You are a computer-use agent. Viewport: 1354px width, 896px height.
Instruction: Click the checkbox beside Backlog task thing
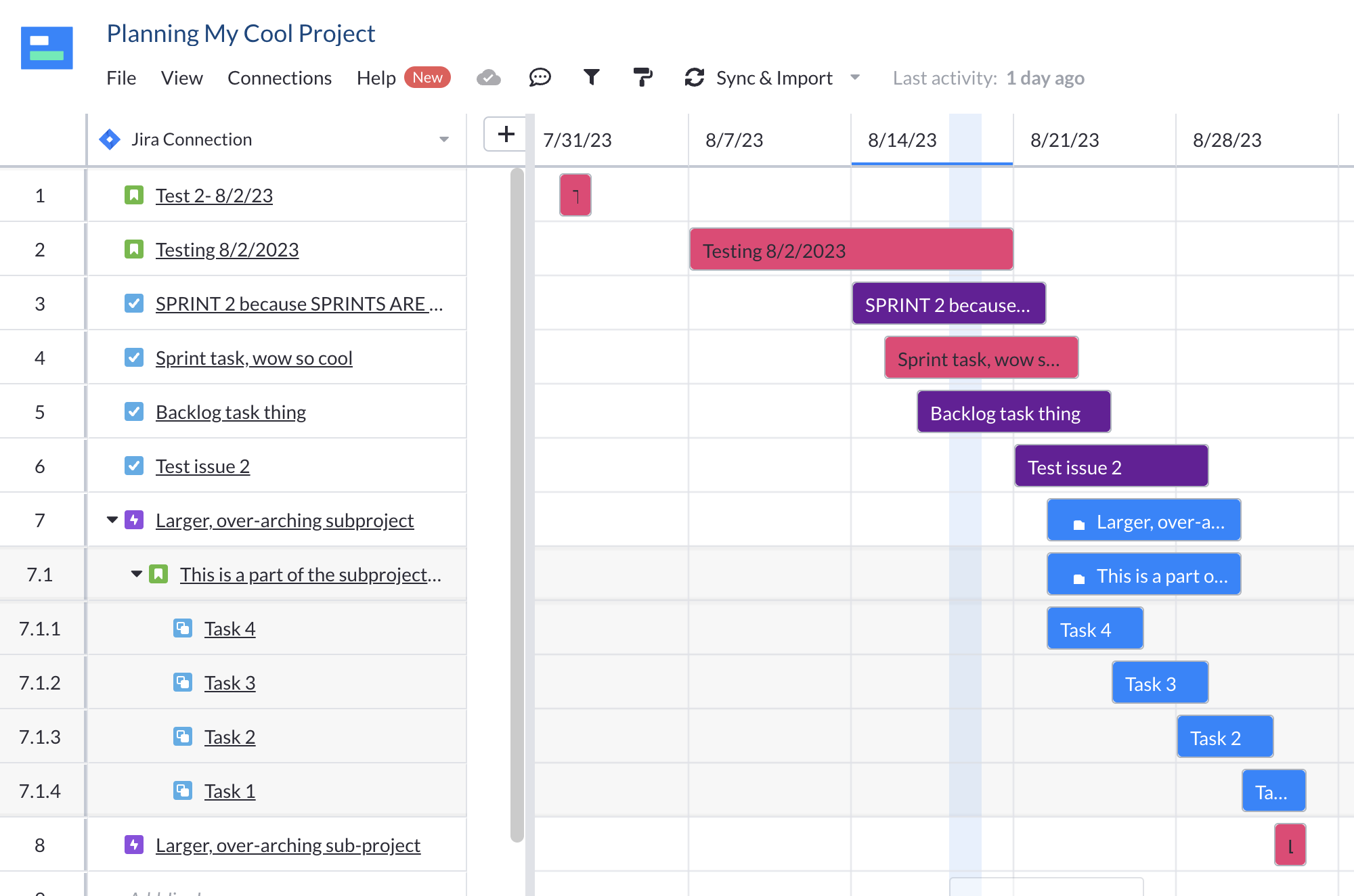[133, 411]
